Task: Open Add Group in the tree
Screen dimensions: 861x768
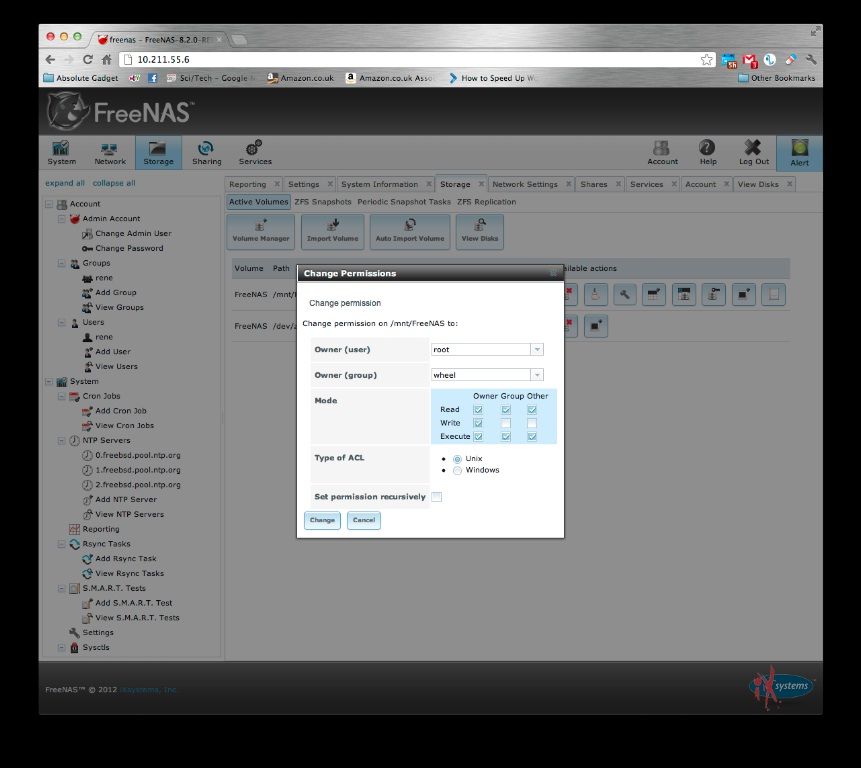Action: [115, 293]
